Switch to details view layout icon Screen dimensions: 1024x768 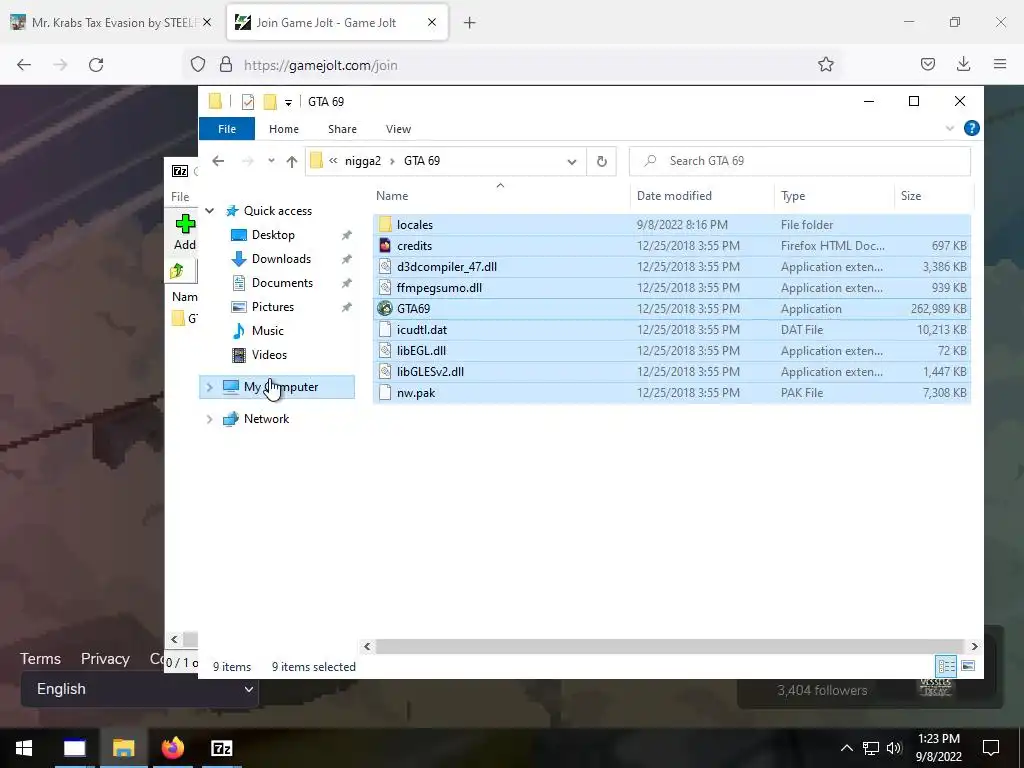tap(946, 666)
